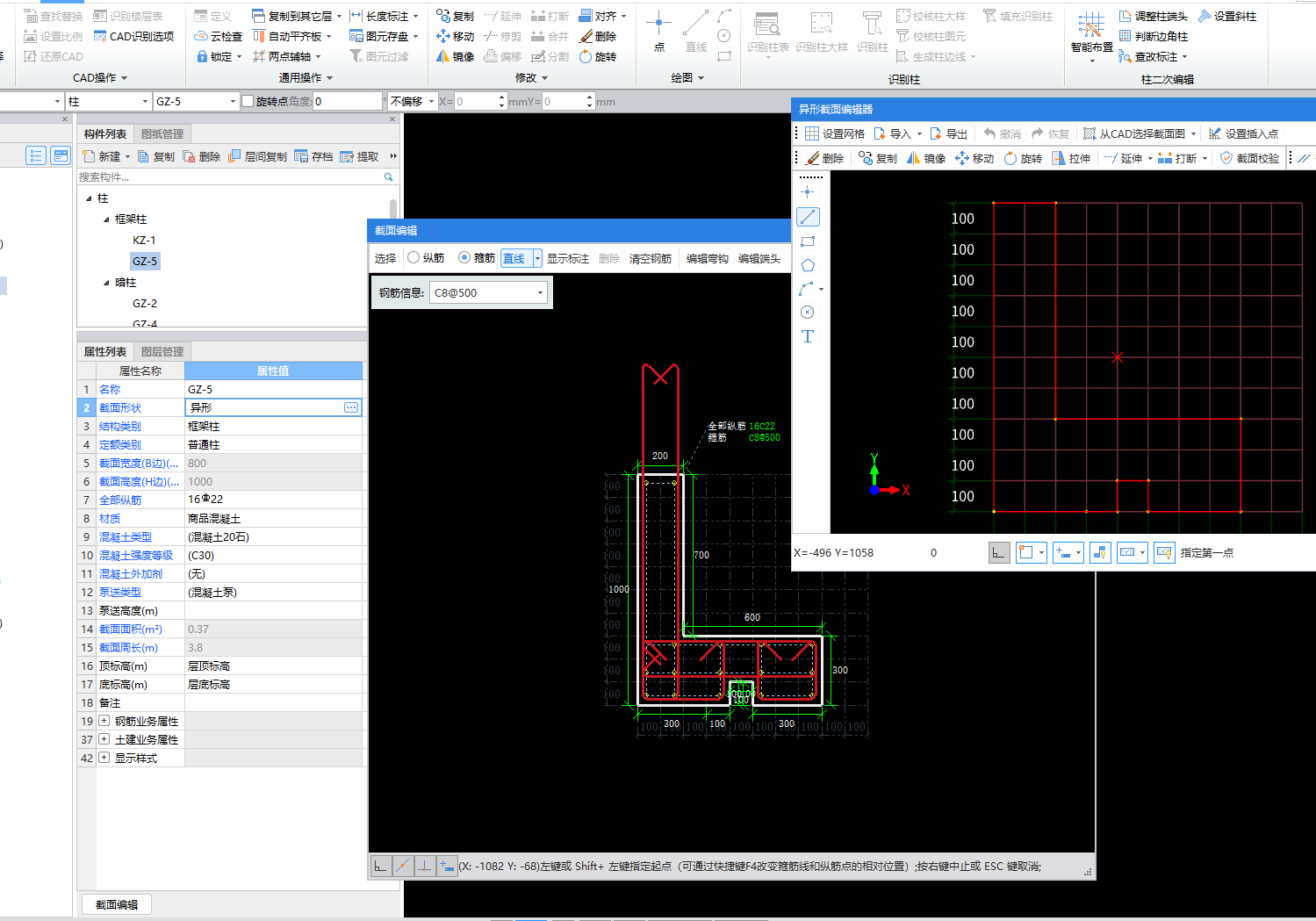Click the list view icon in left panel

pyautogui.click(x=36, y=155)
